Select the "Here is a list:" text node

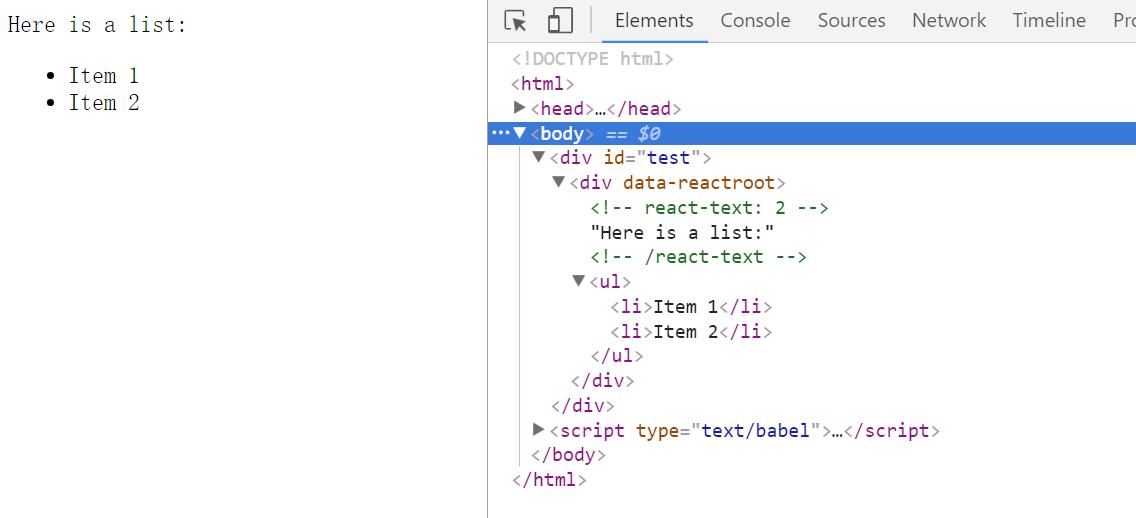[x=682, y=233]
